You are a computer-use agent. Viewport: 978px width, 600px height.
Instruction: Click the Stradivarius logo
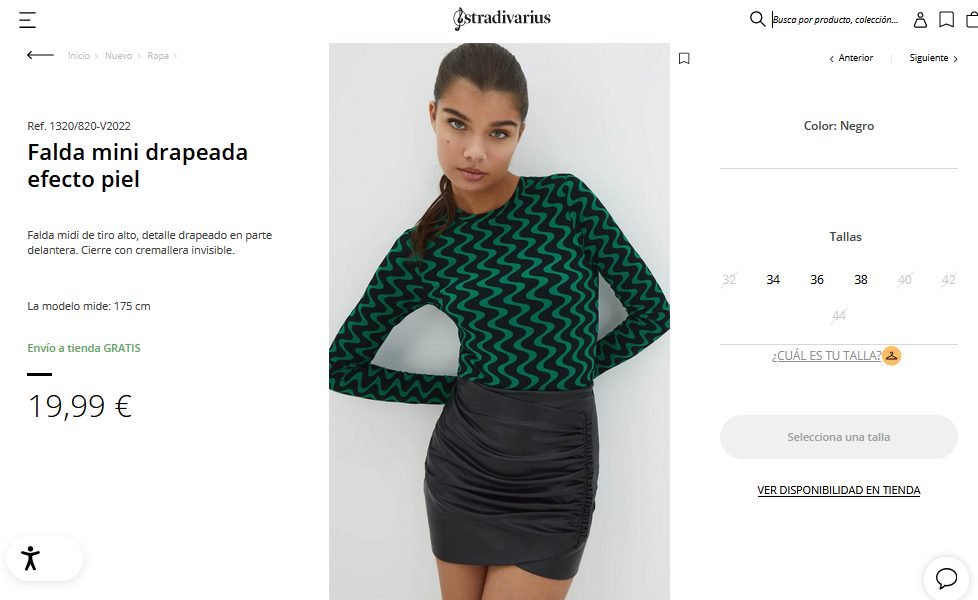pyautogui.click(x=502, y=19)
